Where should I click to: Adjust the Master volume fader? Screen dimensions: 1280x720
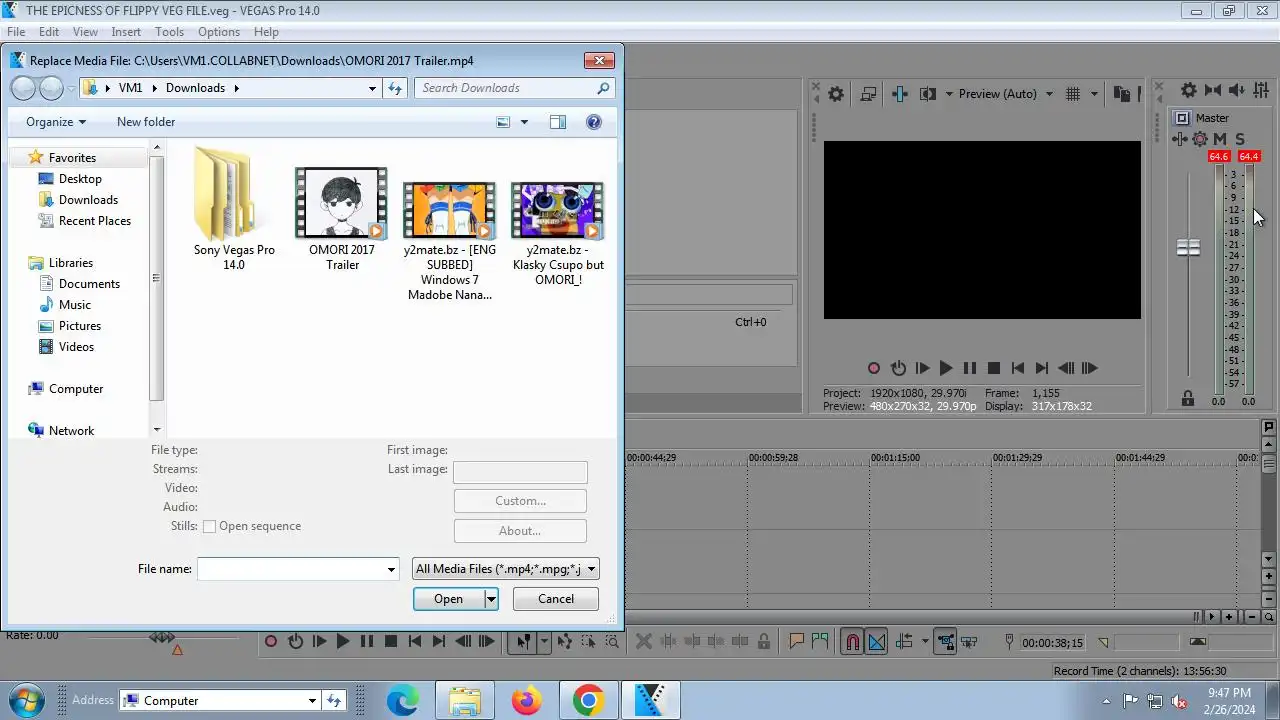[x=1188, y=247]
